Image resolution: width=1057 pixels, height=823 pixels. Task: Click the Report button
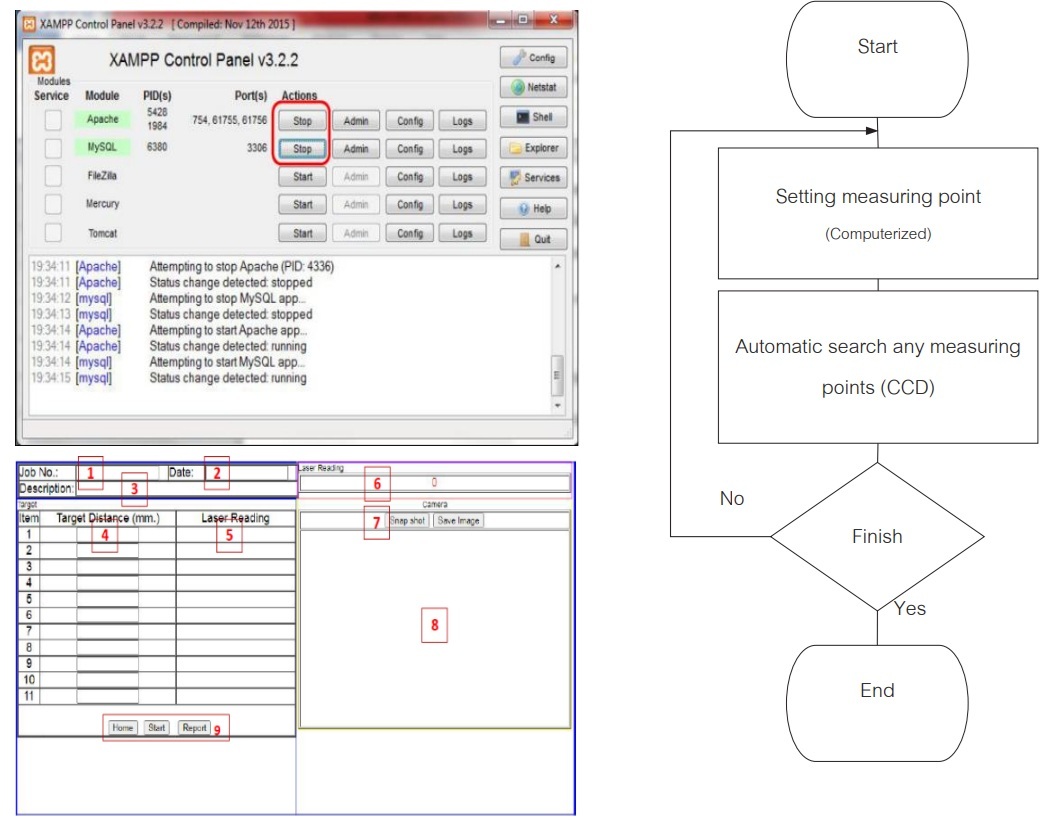194,728
